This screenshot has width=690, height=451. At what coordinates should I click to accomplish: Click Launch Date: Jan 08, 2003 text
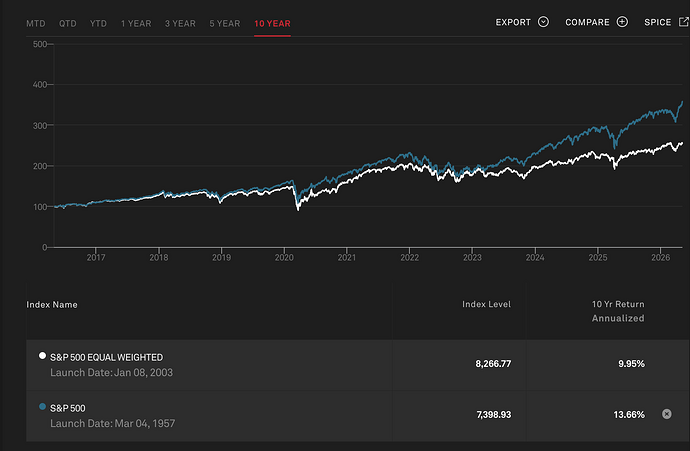coord(111,373)
